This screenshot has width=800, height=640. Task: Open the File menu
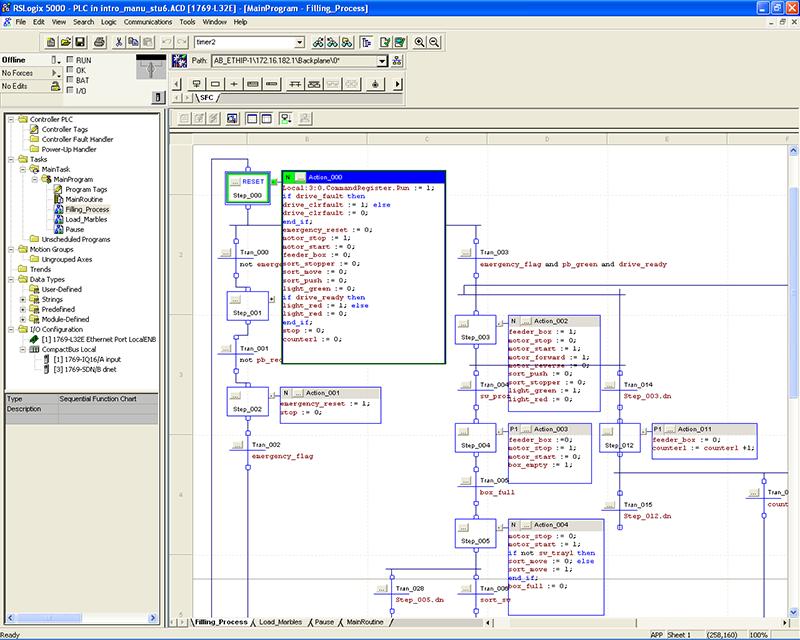click(20, 22)
